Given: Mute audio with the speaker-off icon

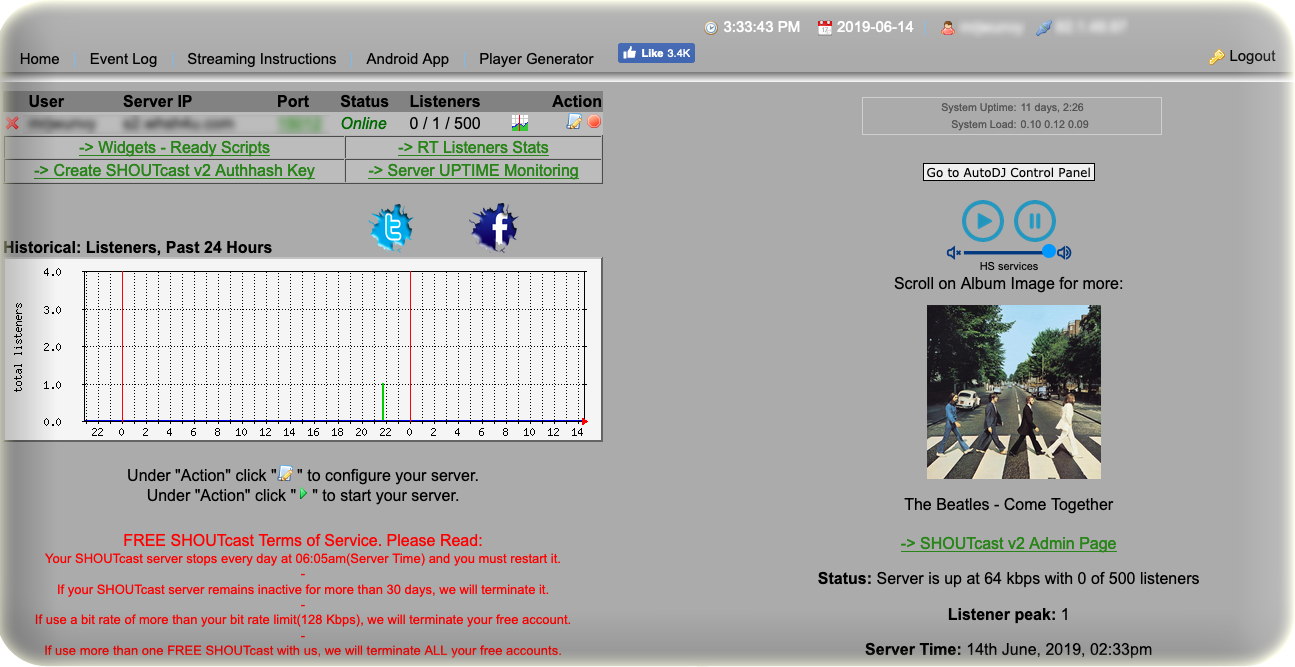Looking at the screenshot, I should click(x=954, y=253).
